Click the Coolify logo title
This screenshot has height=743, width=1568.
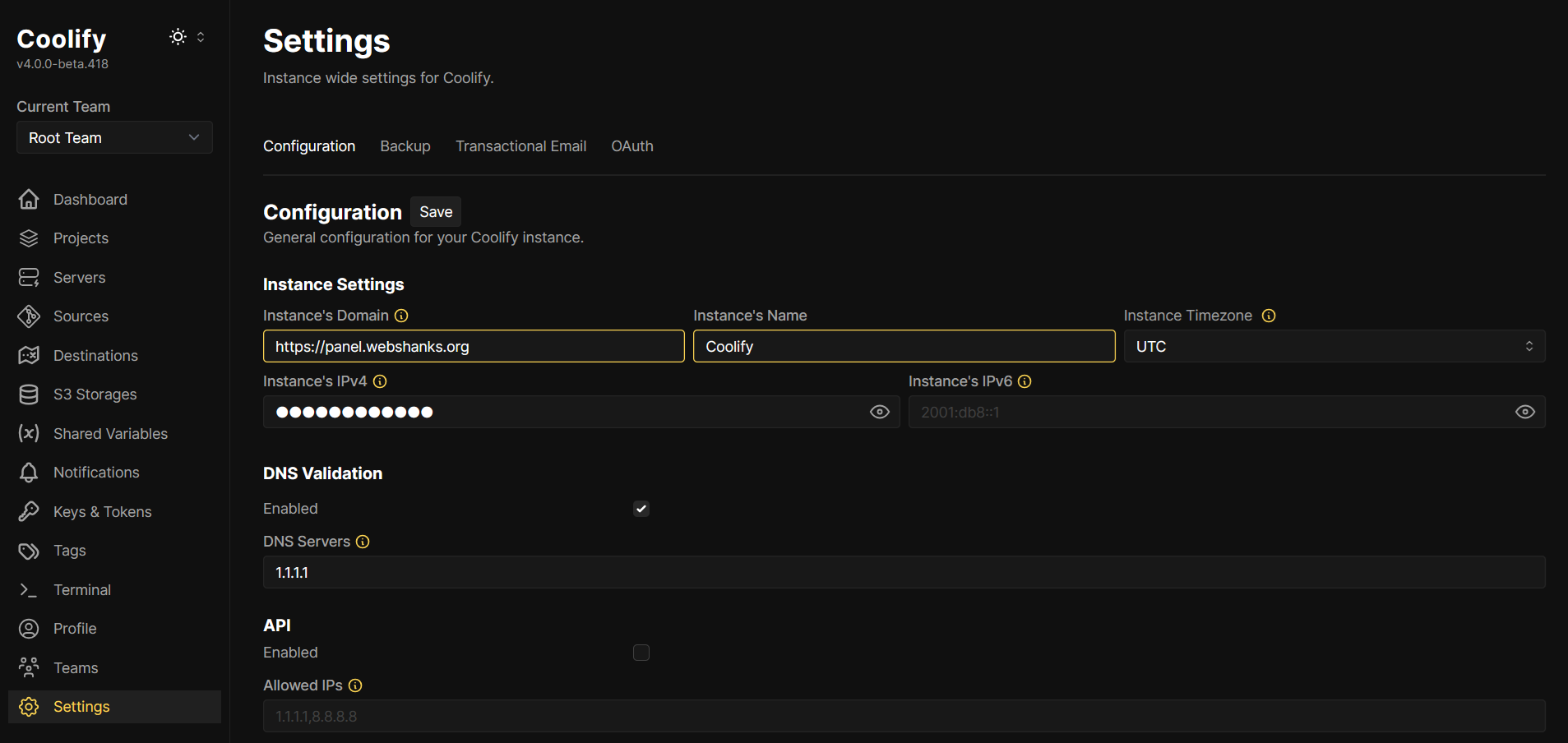coord(62,39)
